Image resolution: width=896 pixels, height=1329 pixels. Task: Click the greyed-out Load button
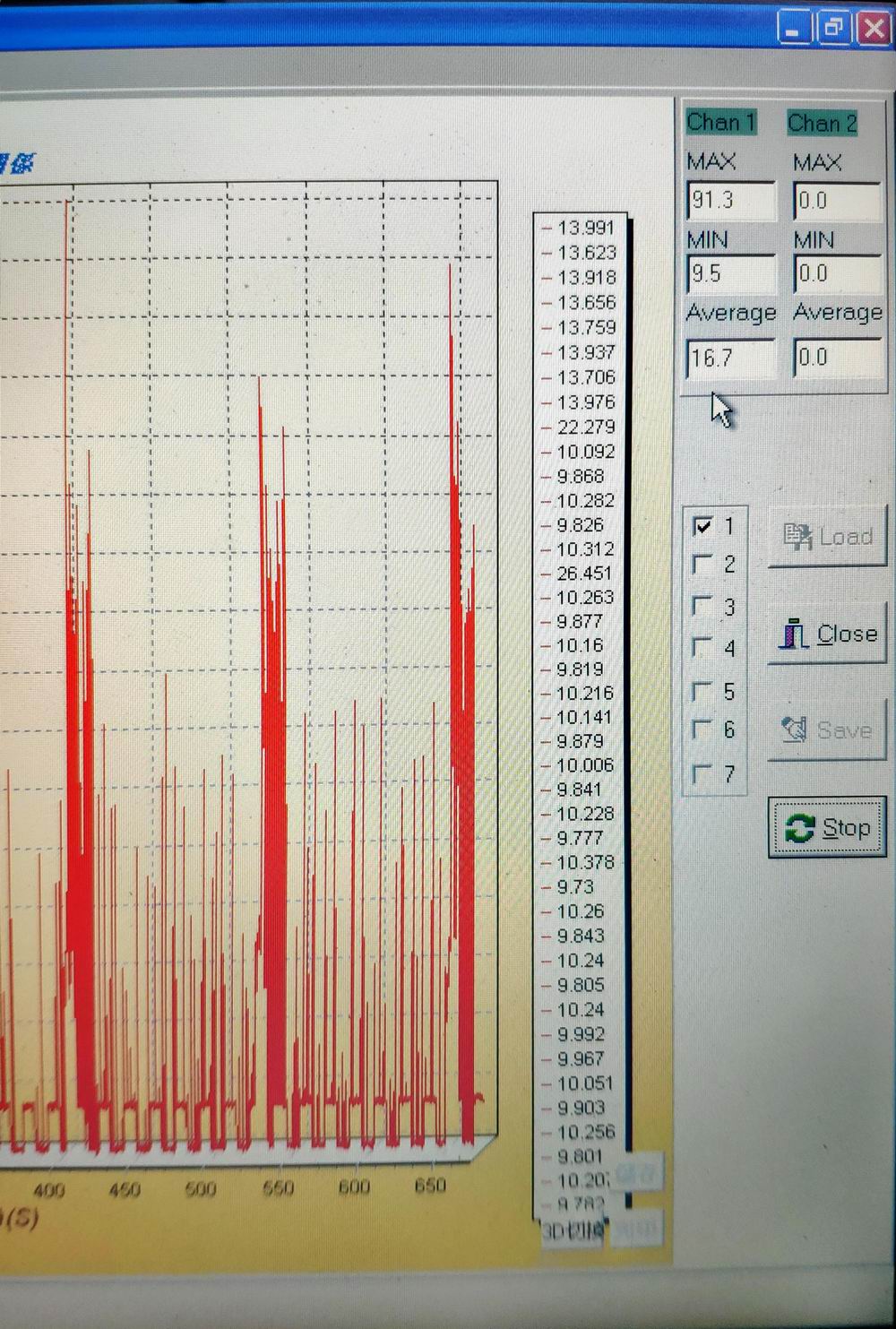827,536
